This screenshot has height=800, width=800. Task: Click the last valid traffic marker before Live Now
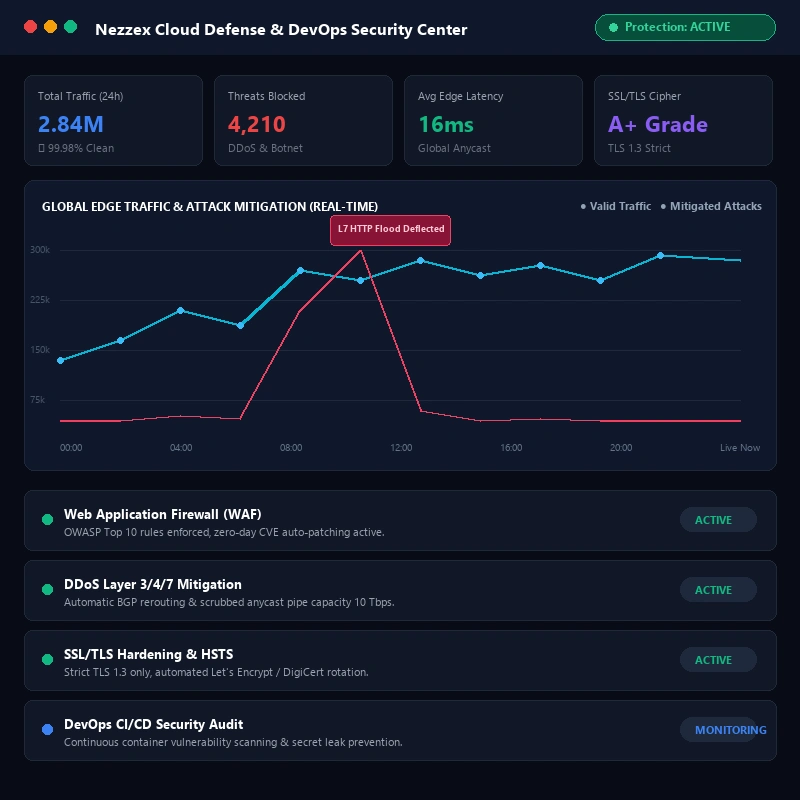click(x=660, y=255)
